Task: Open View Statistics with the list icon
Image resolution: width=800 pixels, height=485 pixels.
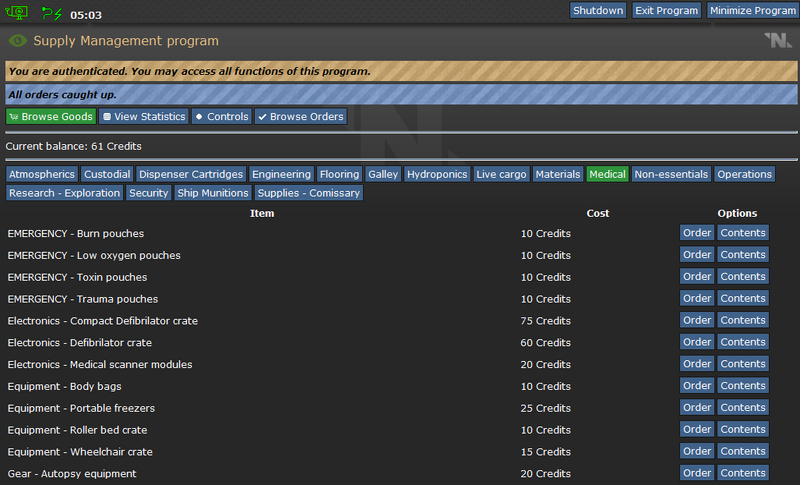Action: (144, 117)
